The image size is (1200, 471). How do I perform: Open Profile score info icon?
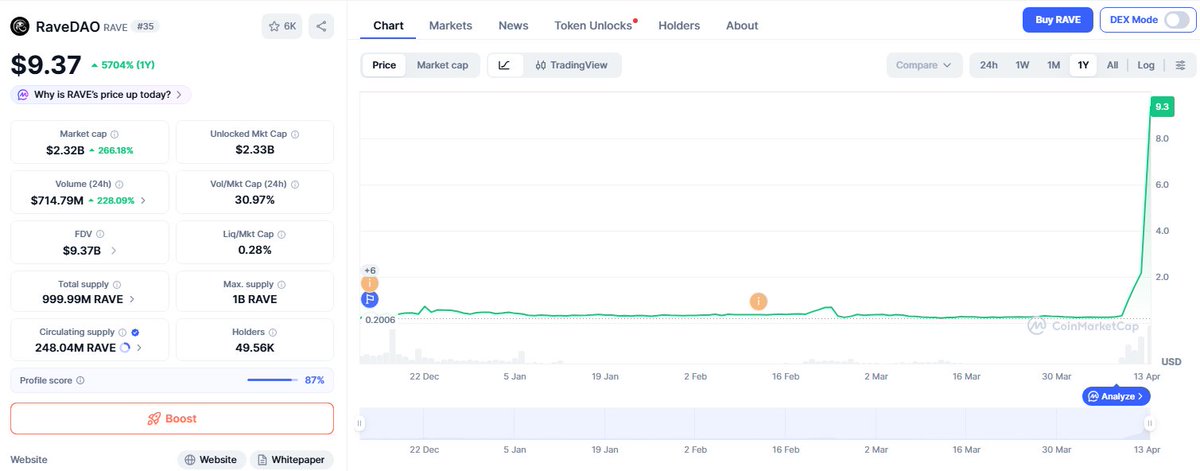tap(80, 380)
